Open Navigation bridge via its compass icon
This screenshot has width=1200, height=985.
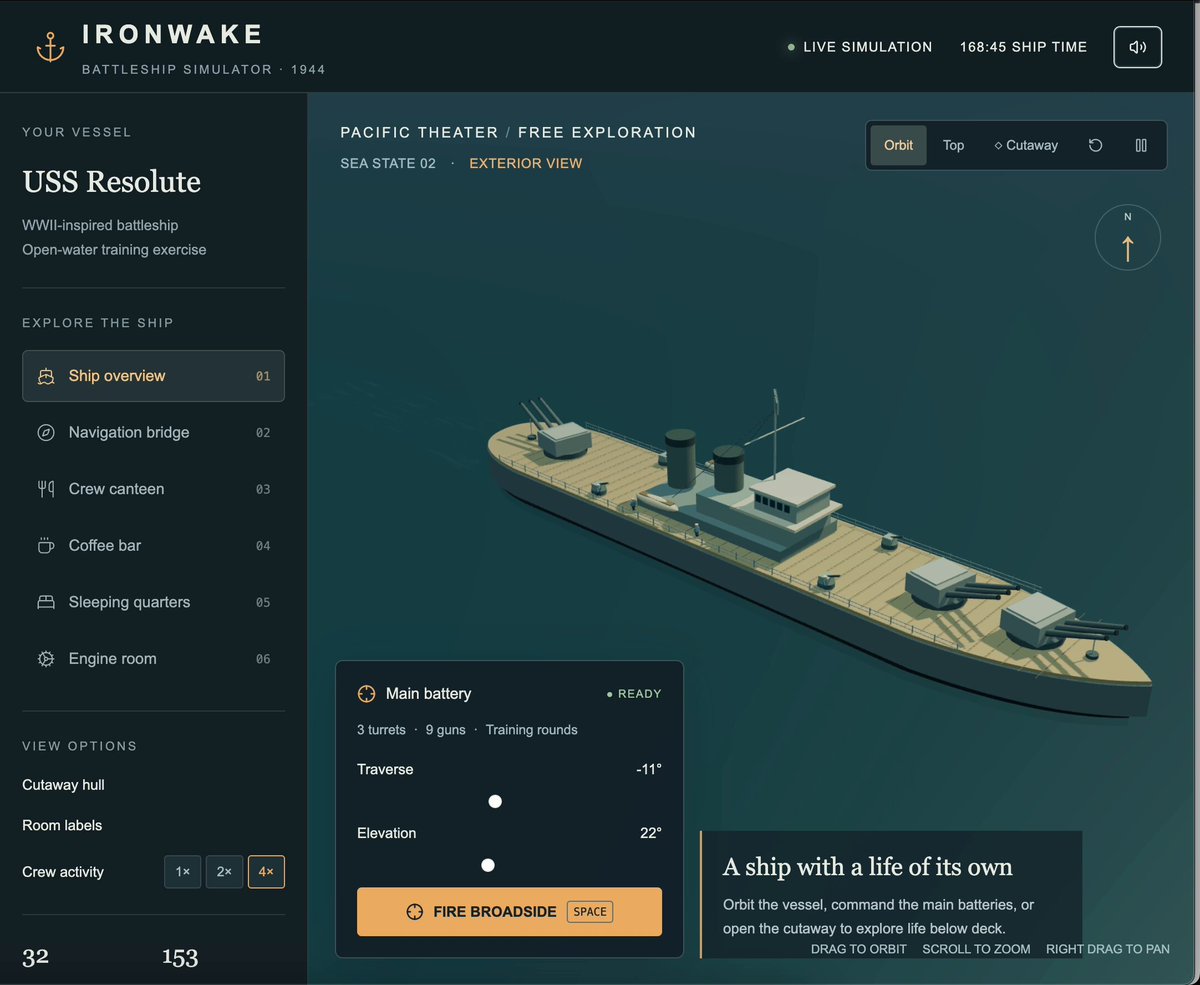(46, 433)
